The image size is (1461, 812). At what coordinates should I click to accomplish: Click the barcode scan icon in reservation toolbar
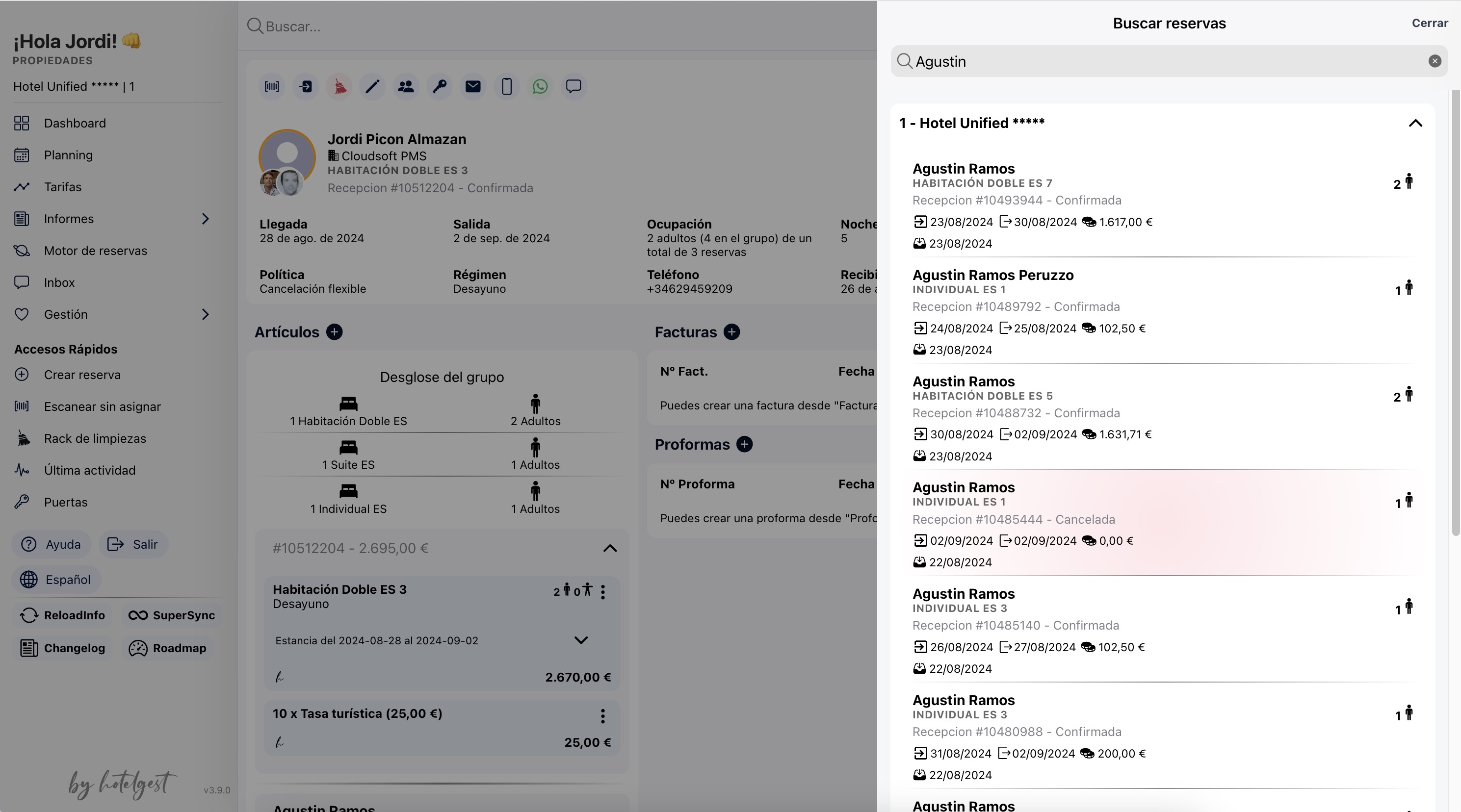tap(272, 86)
